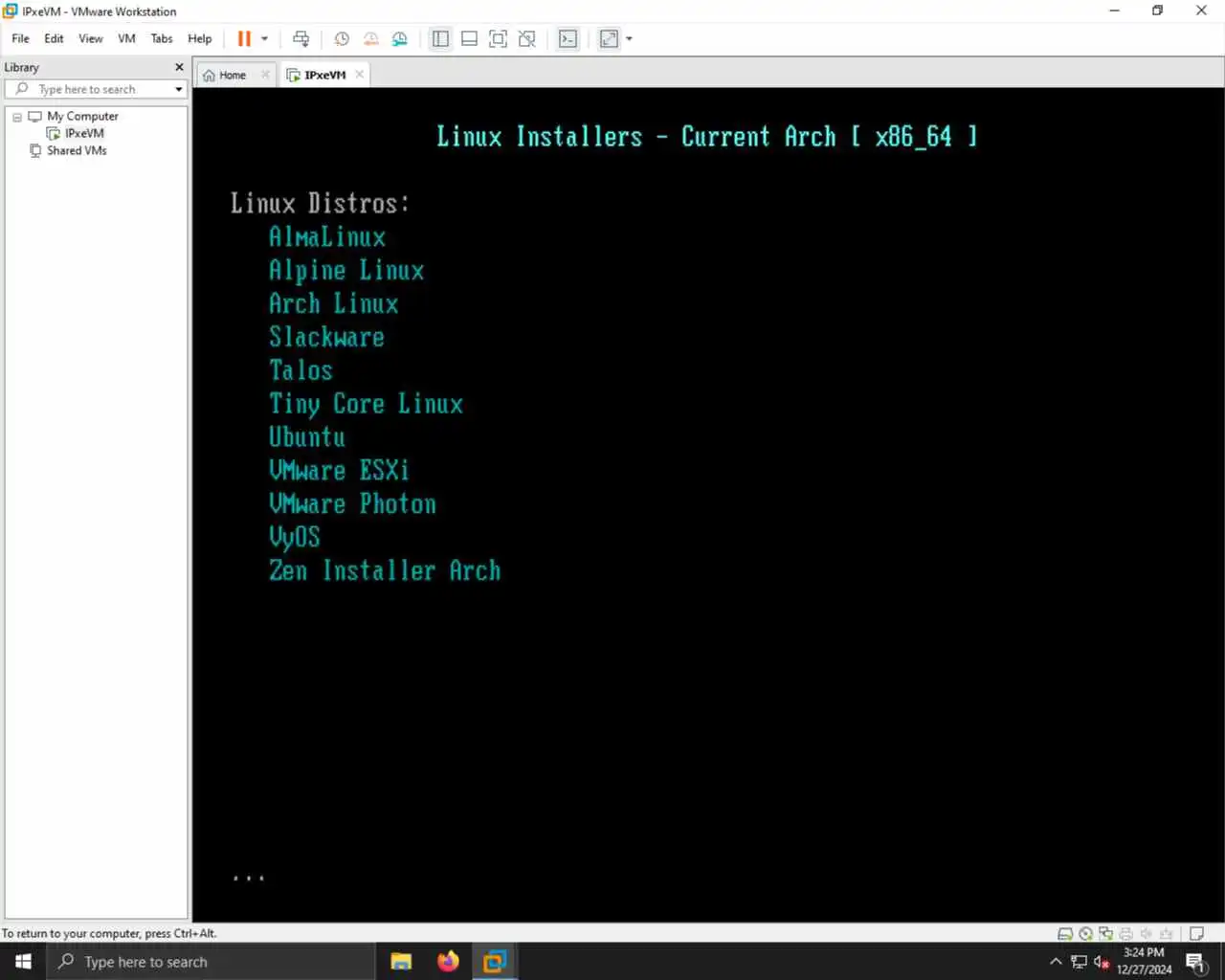Select Zen Installer Arch entry

pyautogui.click(x=384, y=570)
